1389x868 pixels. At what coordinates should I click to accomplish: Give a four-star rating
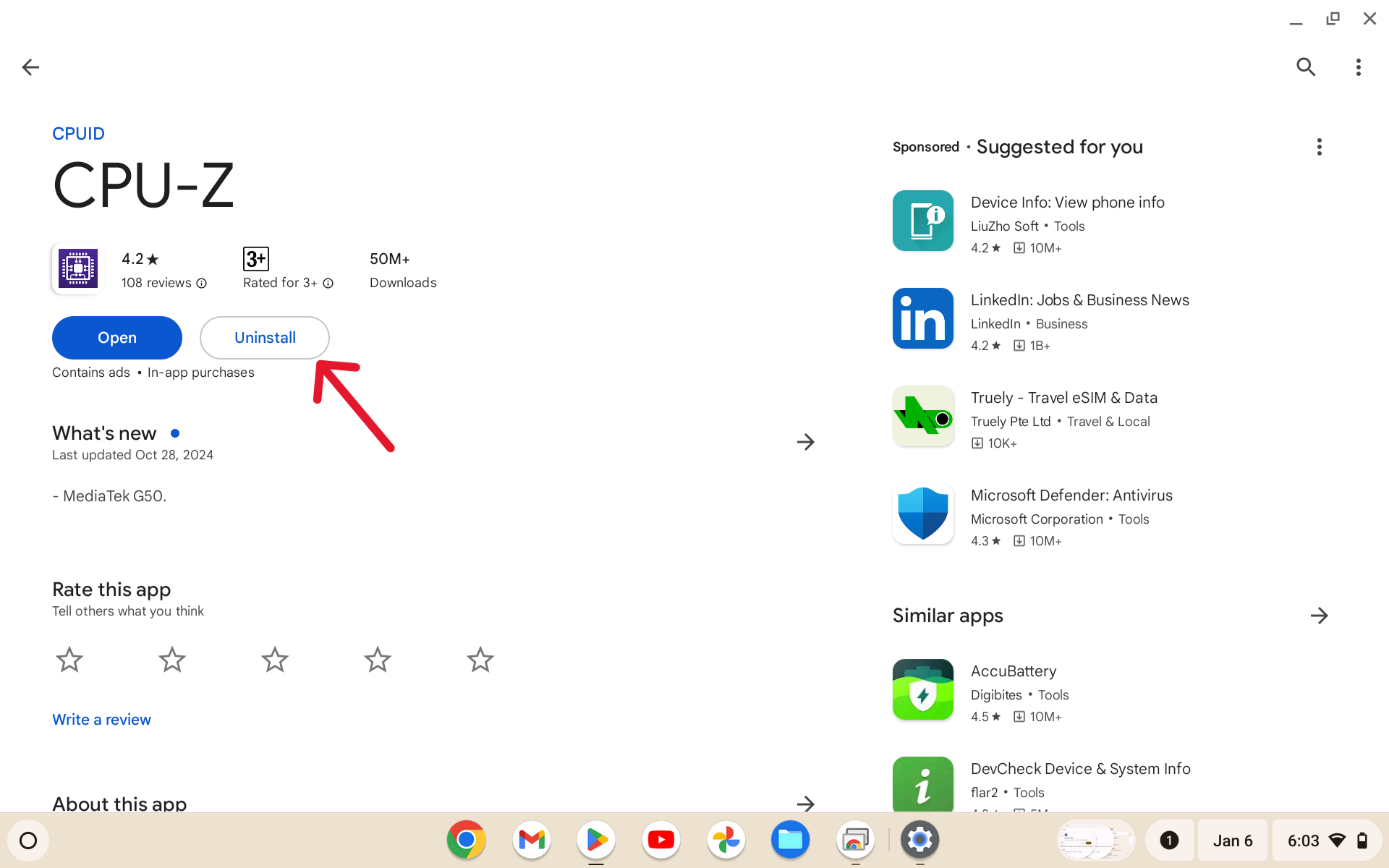pyautogui.click(x=378, y=660)
